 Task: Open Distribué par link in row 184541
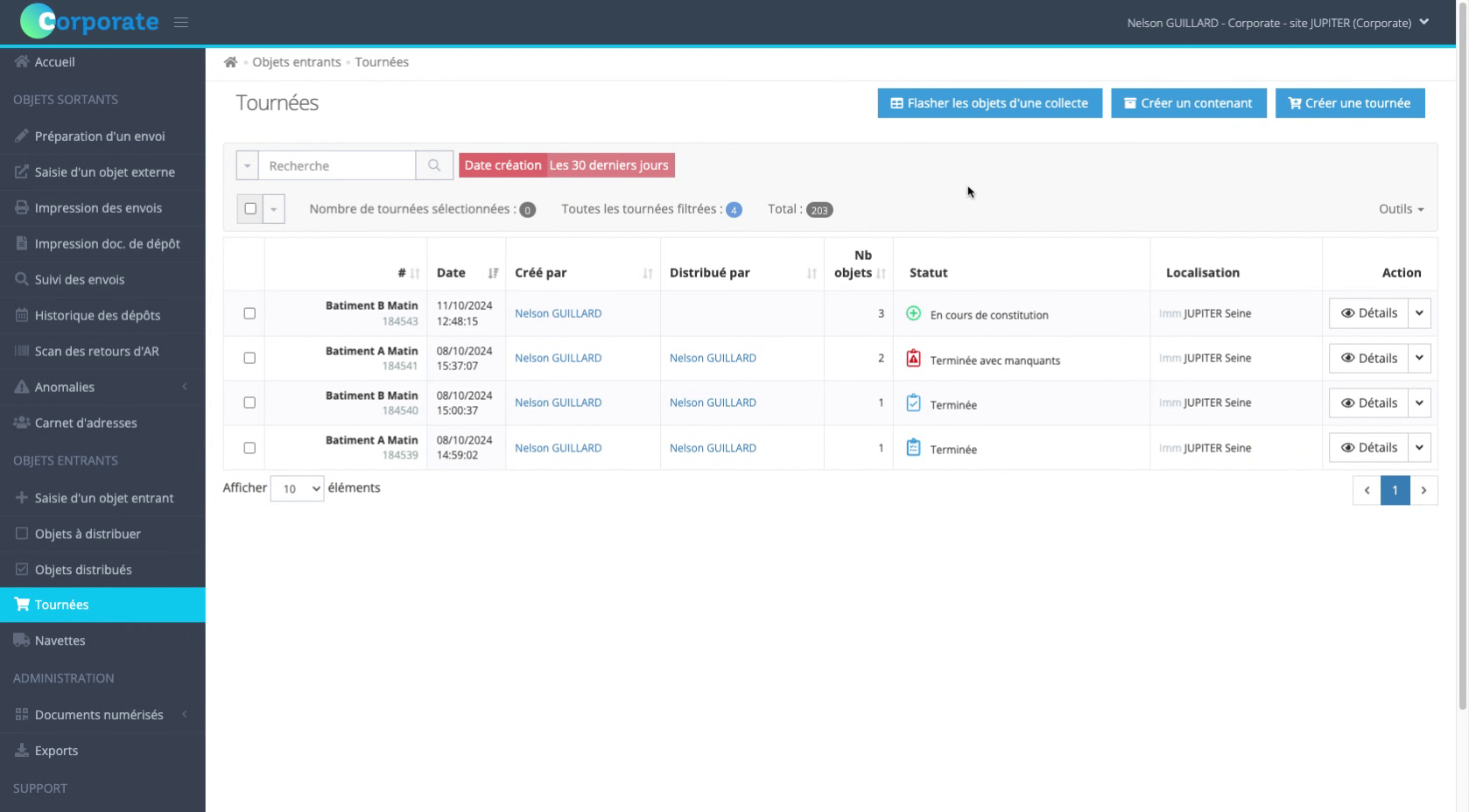pos(713,358)
